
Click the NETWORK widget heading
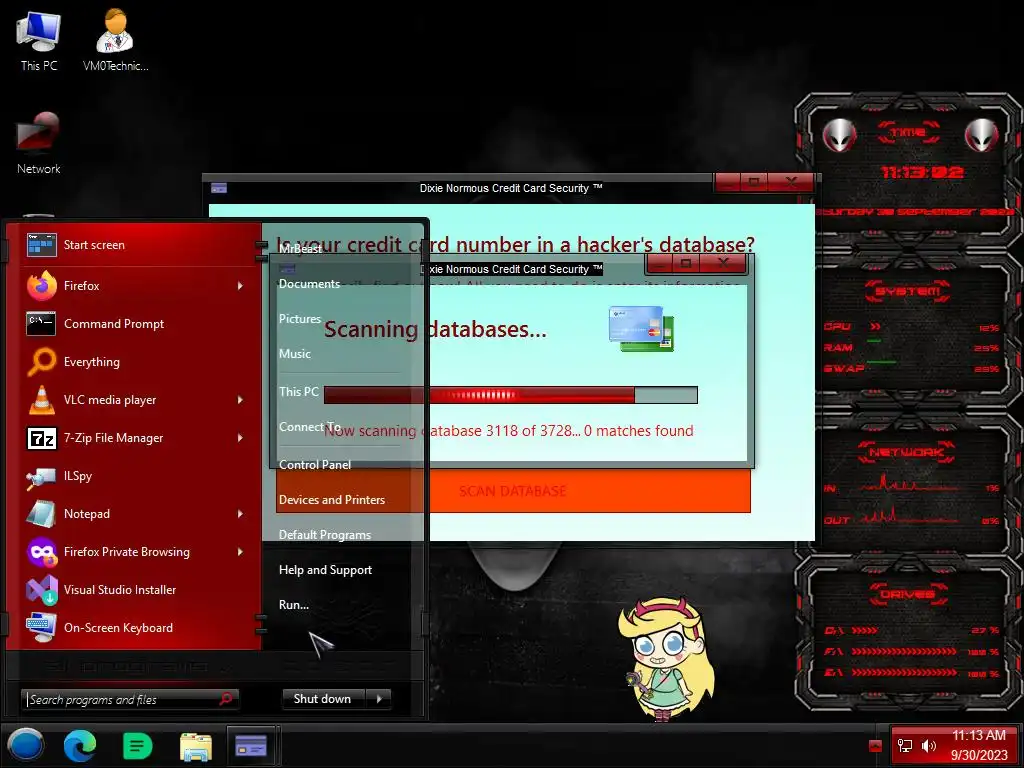[906, 452]
